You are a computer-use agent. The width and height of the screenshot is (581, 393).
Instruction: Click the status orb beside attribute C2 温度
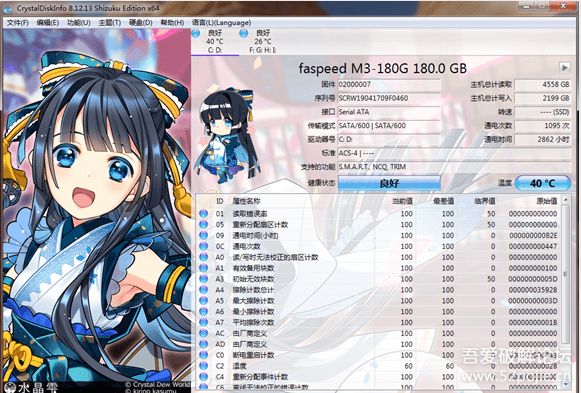(x=203, y=366)
